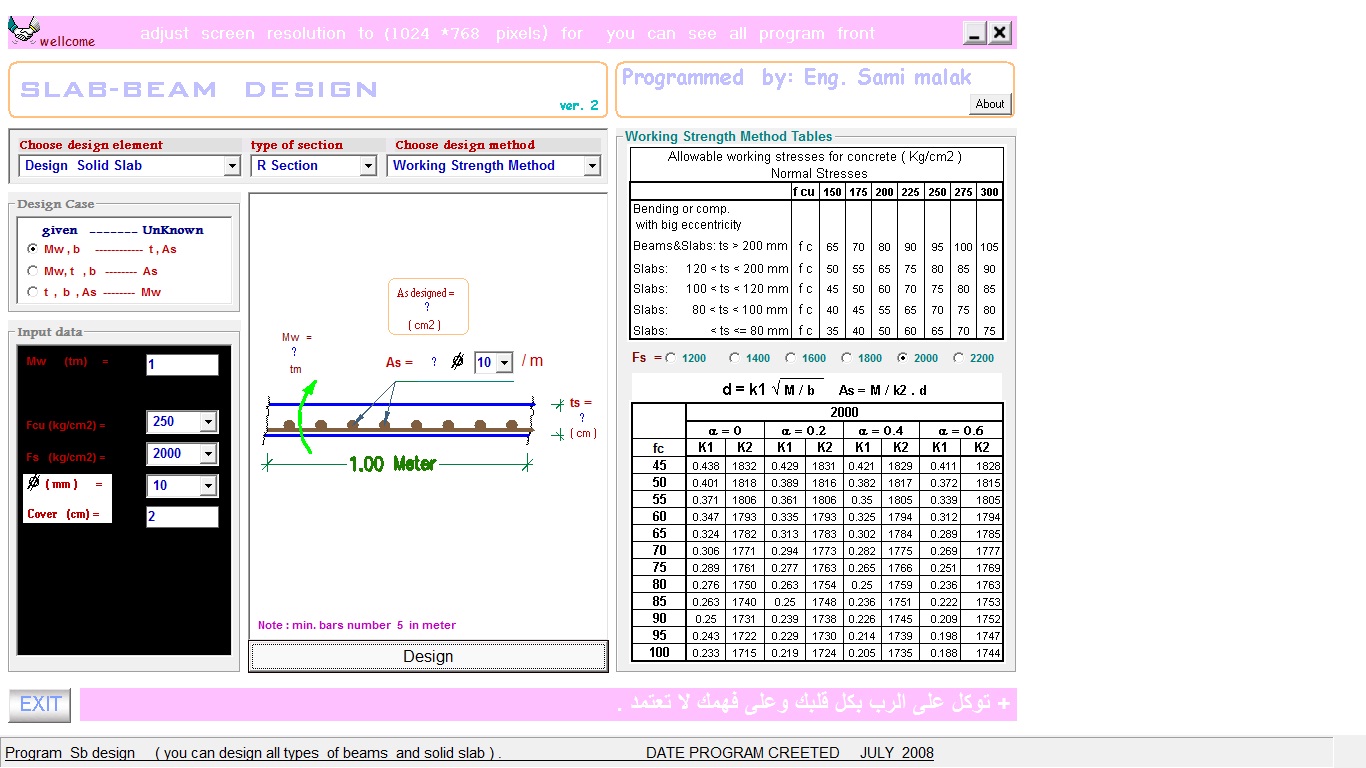Expand the Fcu (kg/cm2) dropdown showing 250
1366x768 pixels.
tap(208, 423)
